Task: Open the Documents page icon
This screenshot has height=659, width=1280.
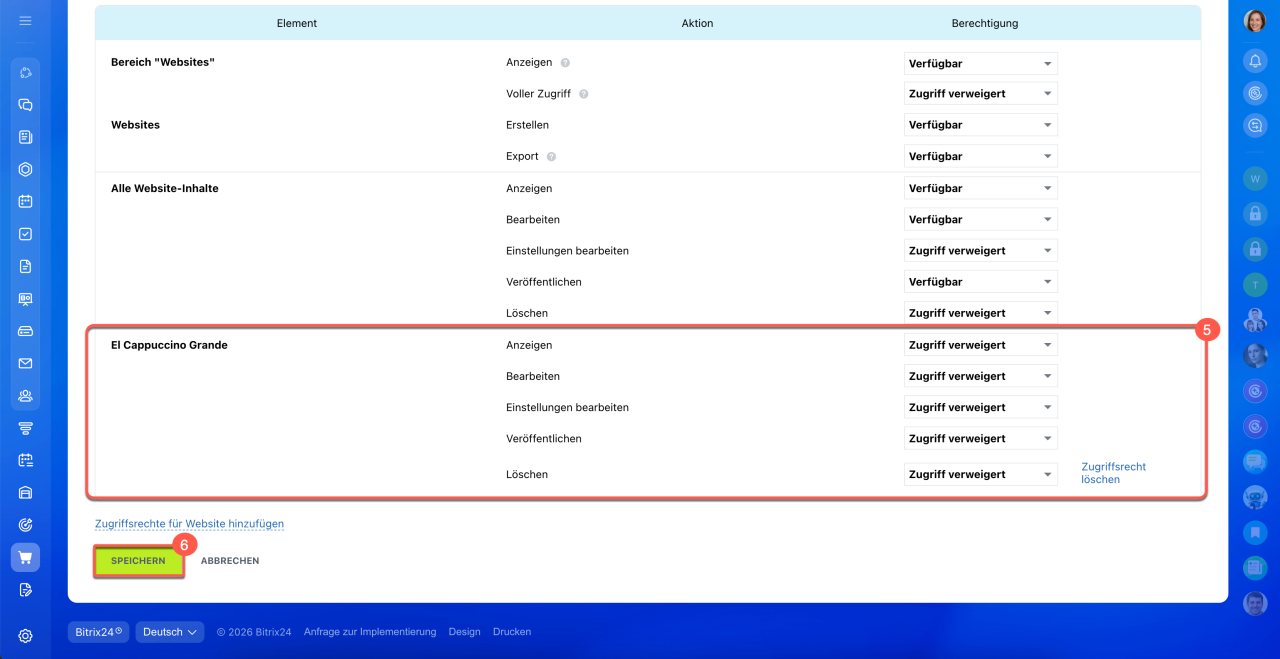Action: click(x=25, y=266)
